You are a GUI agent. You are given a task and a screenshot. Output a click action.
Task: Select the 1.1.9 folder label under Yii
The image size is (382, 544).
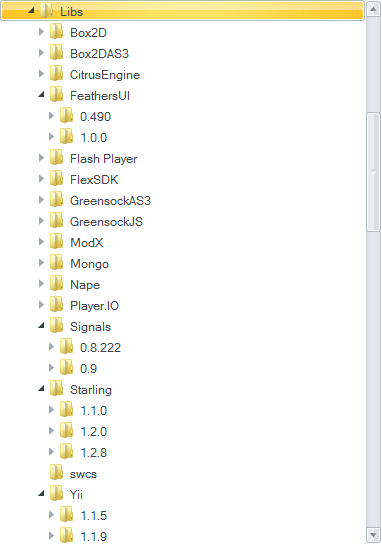[94, 537]
